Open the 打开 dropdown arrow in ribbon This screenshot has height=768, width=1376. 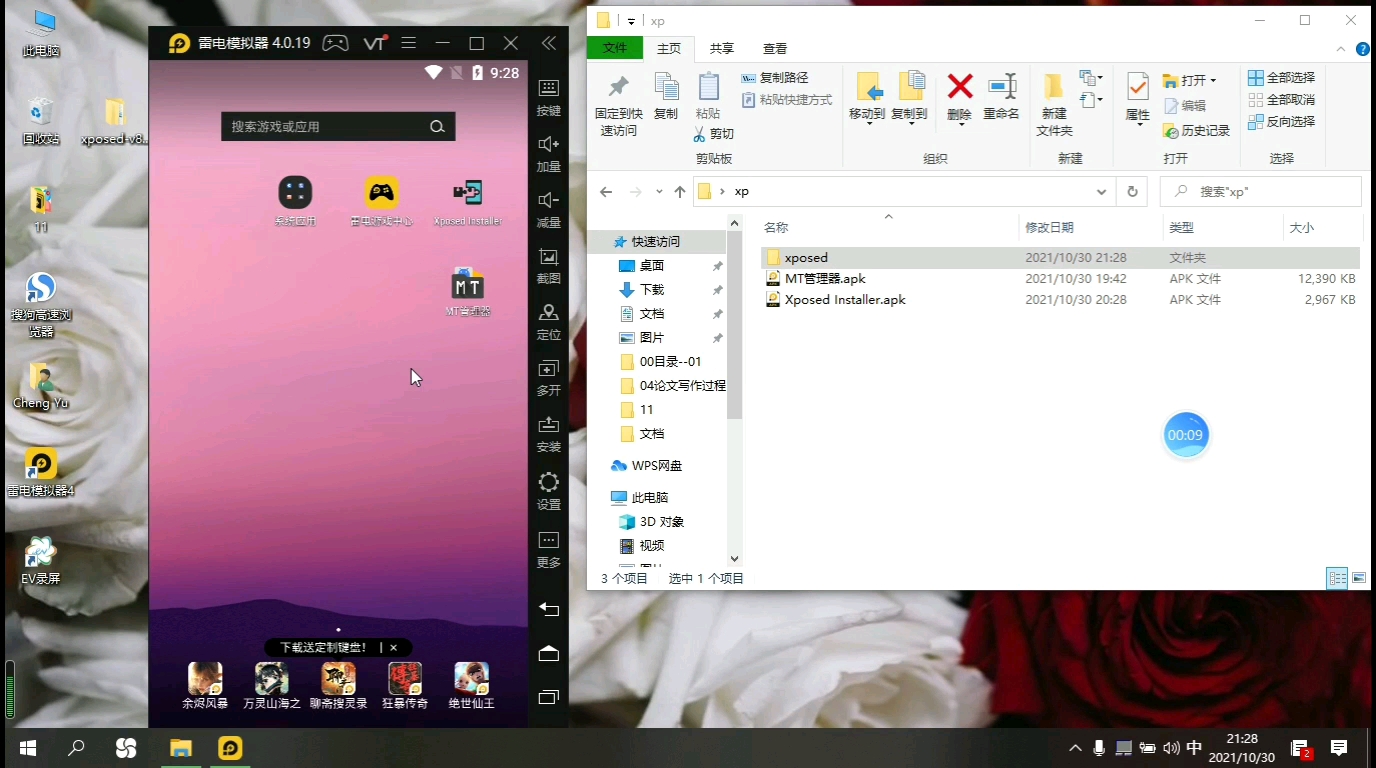click(x=1213, y=81)
